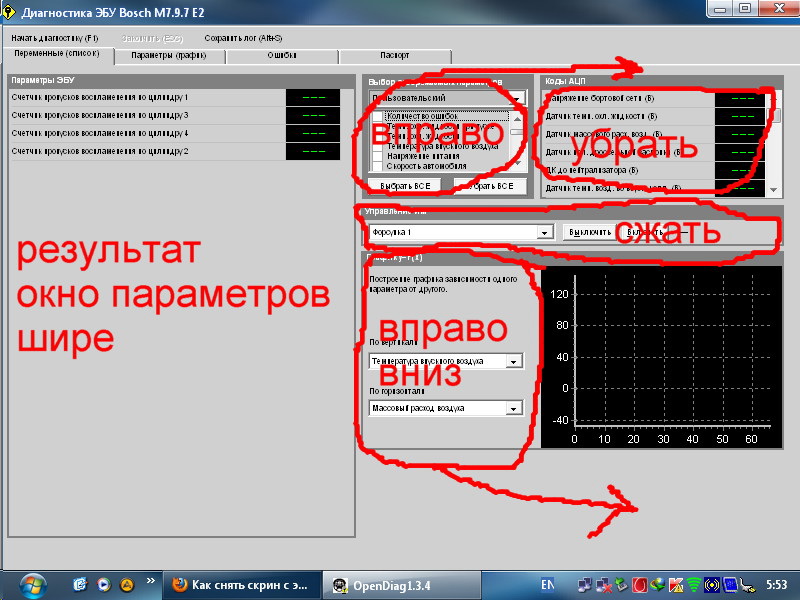
Task: Open the Форсунка 1 actuator dropdown
Action: tap(461, 233)
